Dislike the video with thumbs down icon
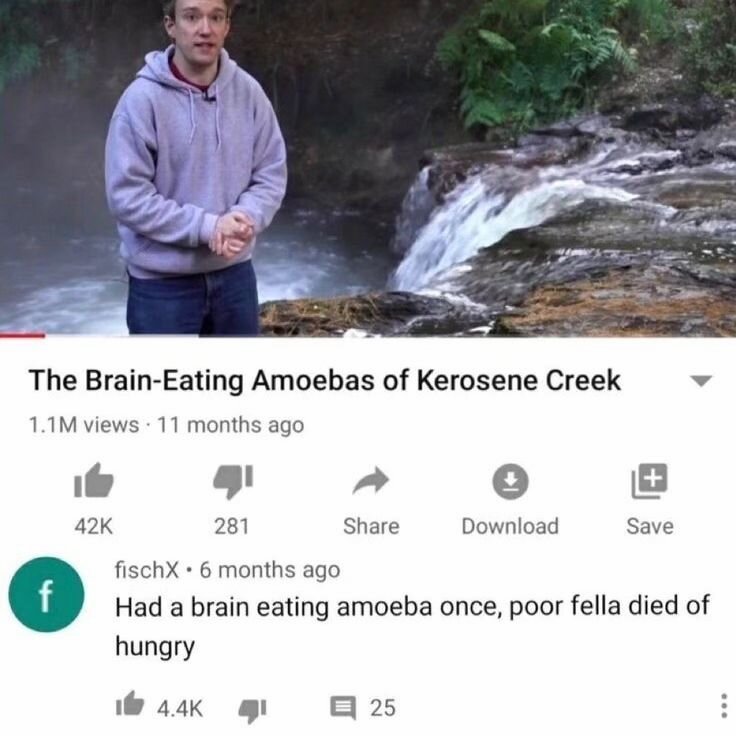 (233, 481)
